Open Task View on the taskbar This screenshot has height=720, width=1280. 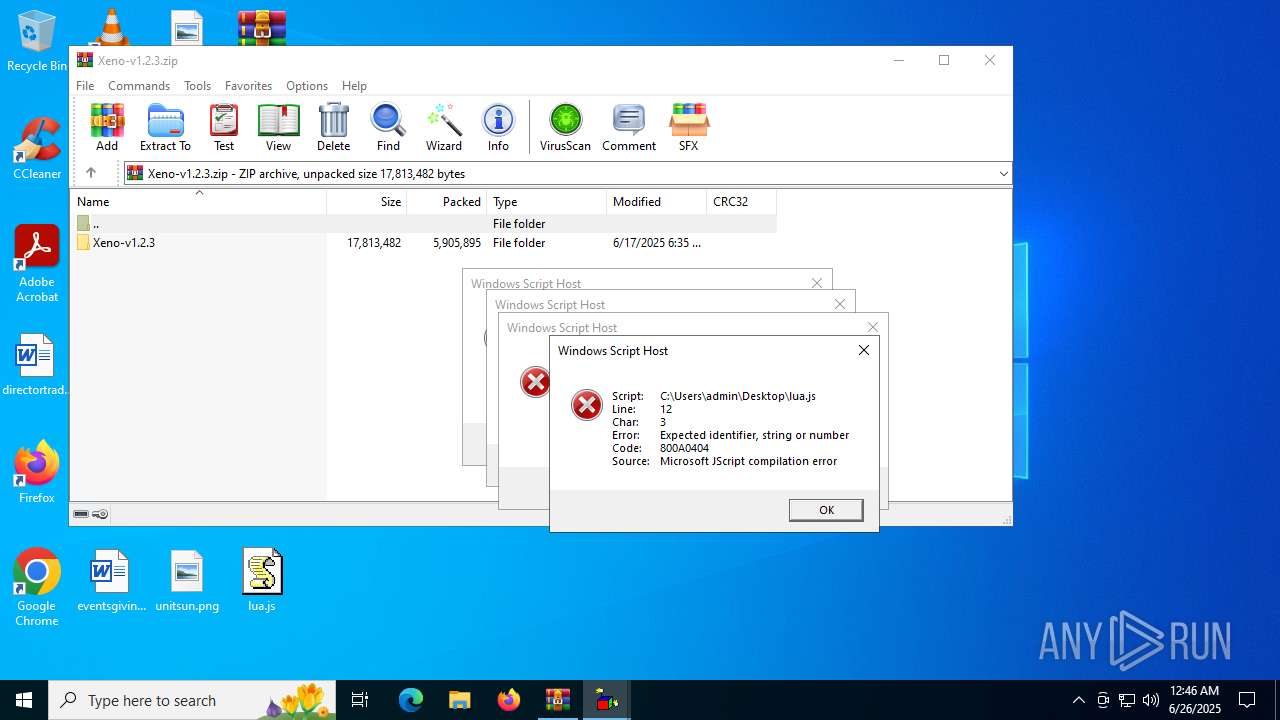pyautogui.click(x=360, y=700)
